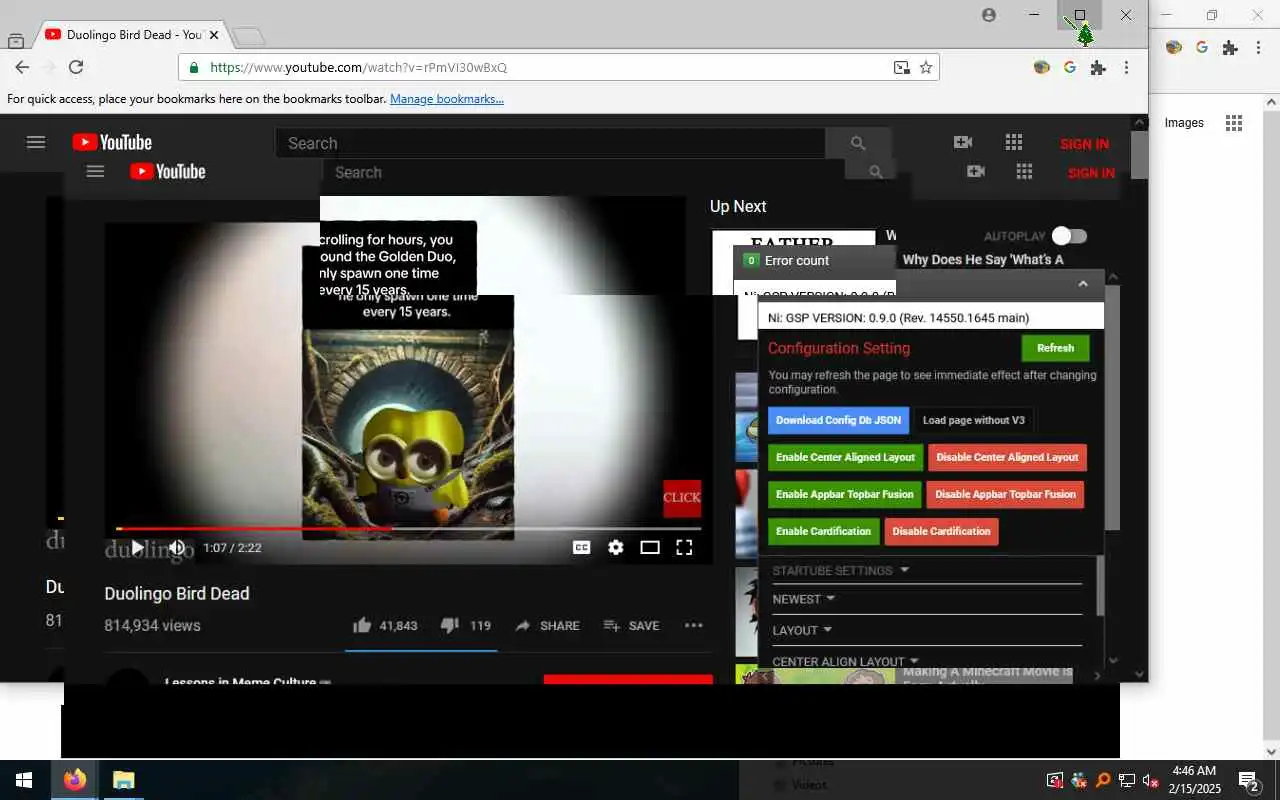
Task: Click the picture-in-picture icon in the address bar
Action: pyautogui.click(x=902, y=67)
